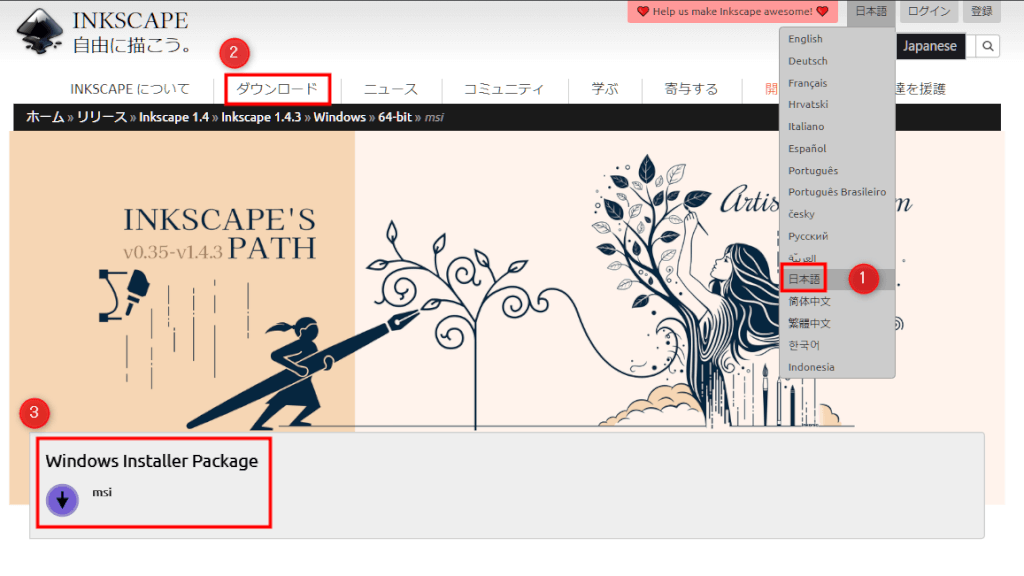Click the purple msi download arrow icon
Screen dimensions: 1024x576
click(62, 500)
